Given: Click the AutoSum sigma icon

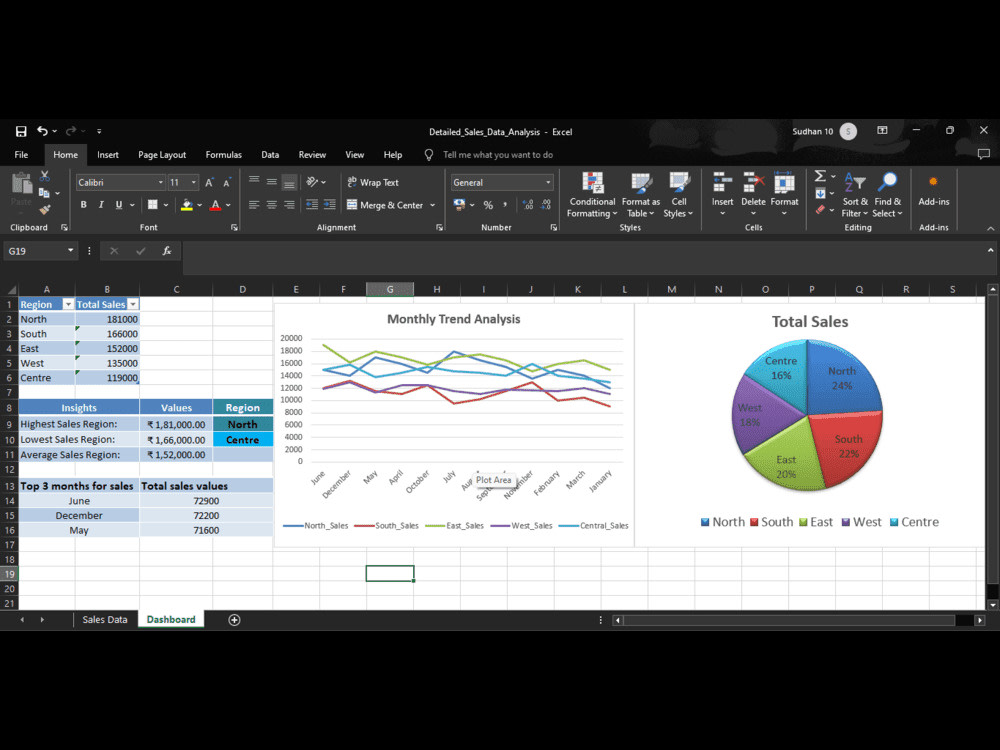Looking at the screenshot, I should [821, 175].
